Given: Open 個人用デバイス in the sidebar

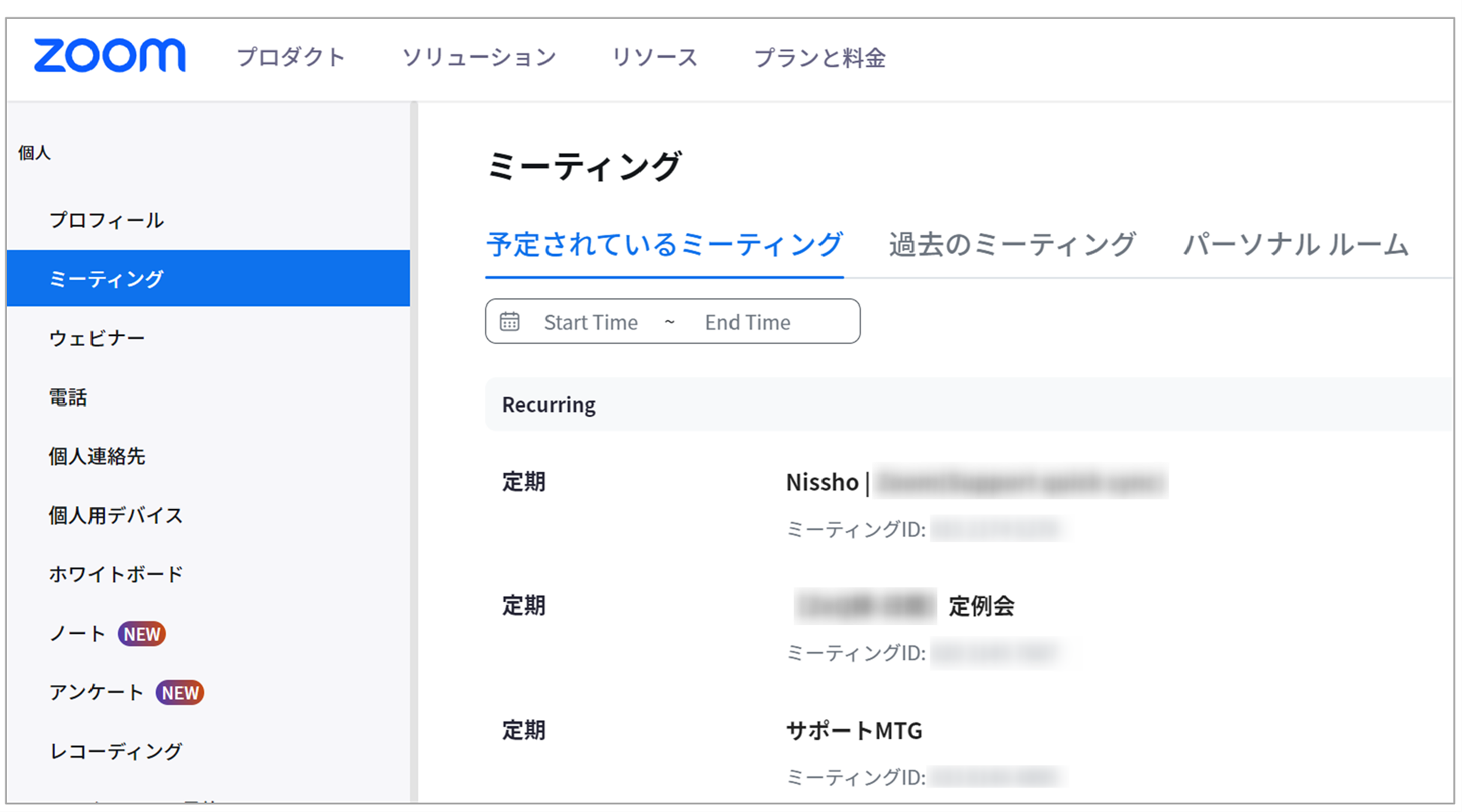Looking at the screenshot, I should pos(116,515).
